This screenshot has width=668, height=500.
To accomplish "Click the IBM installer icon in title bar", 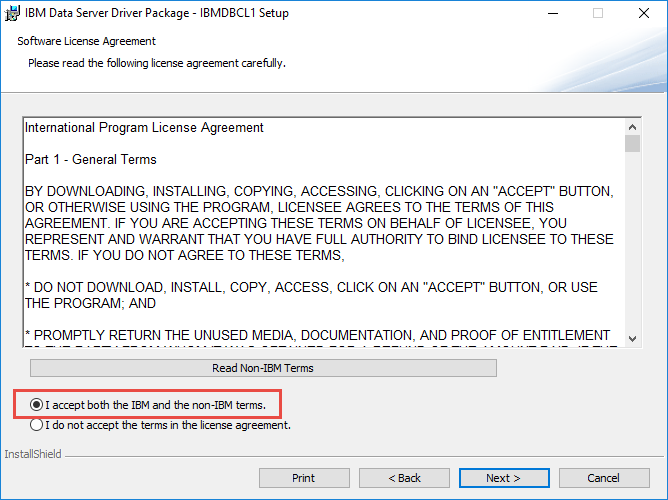I will click(12, 14).
